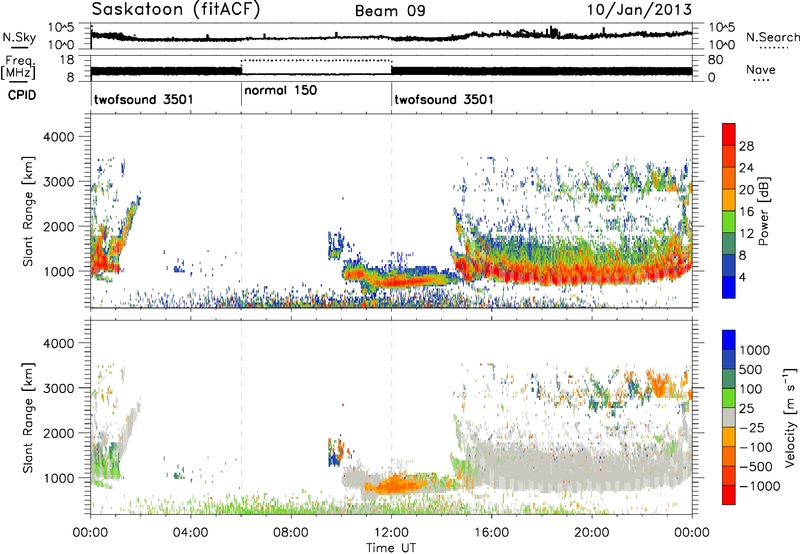The height and width of the screenshot is (554, 800).
Task: Click the 25 value on the velocity colorbar
Action: pyautogui.click(x=746, y=408)
